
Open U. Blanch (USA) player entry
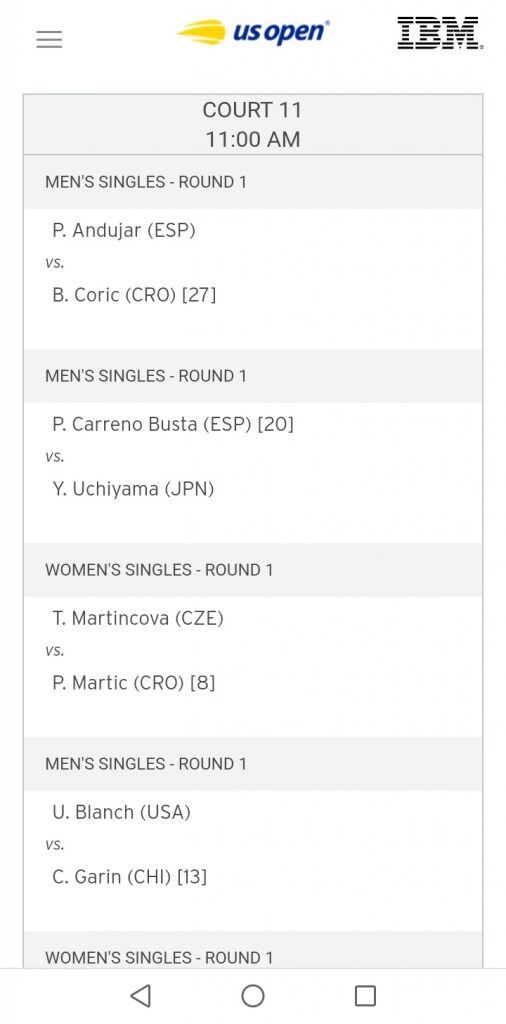click(121, 812)
